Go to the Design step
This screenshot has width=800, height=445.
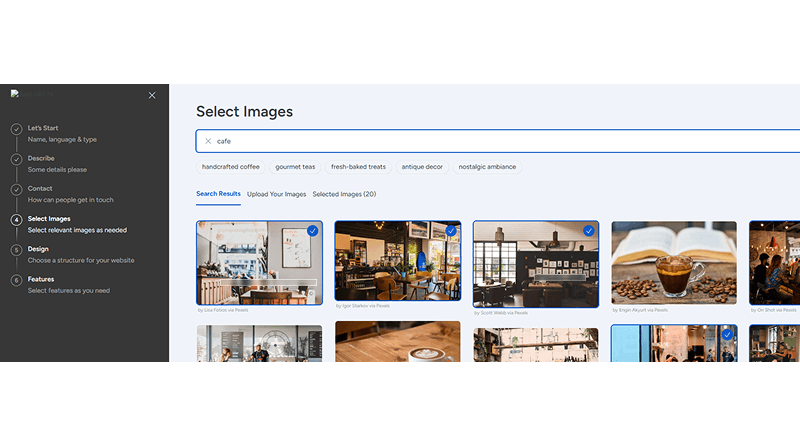38,249
